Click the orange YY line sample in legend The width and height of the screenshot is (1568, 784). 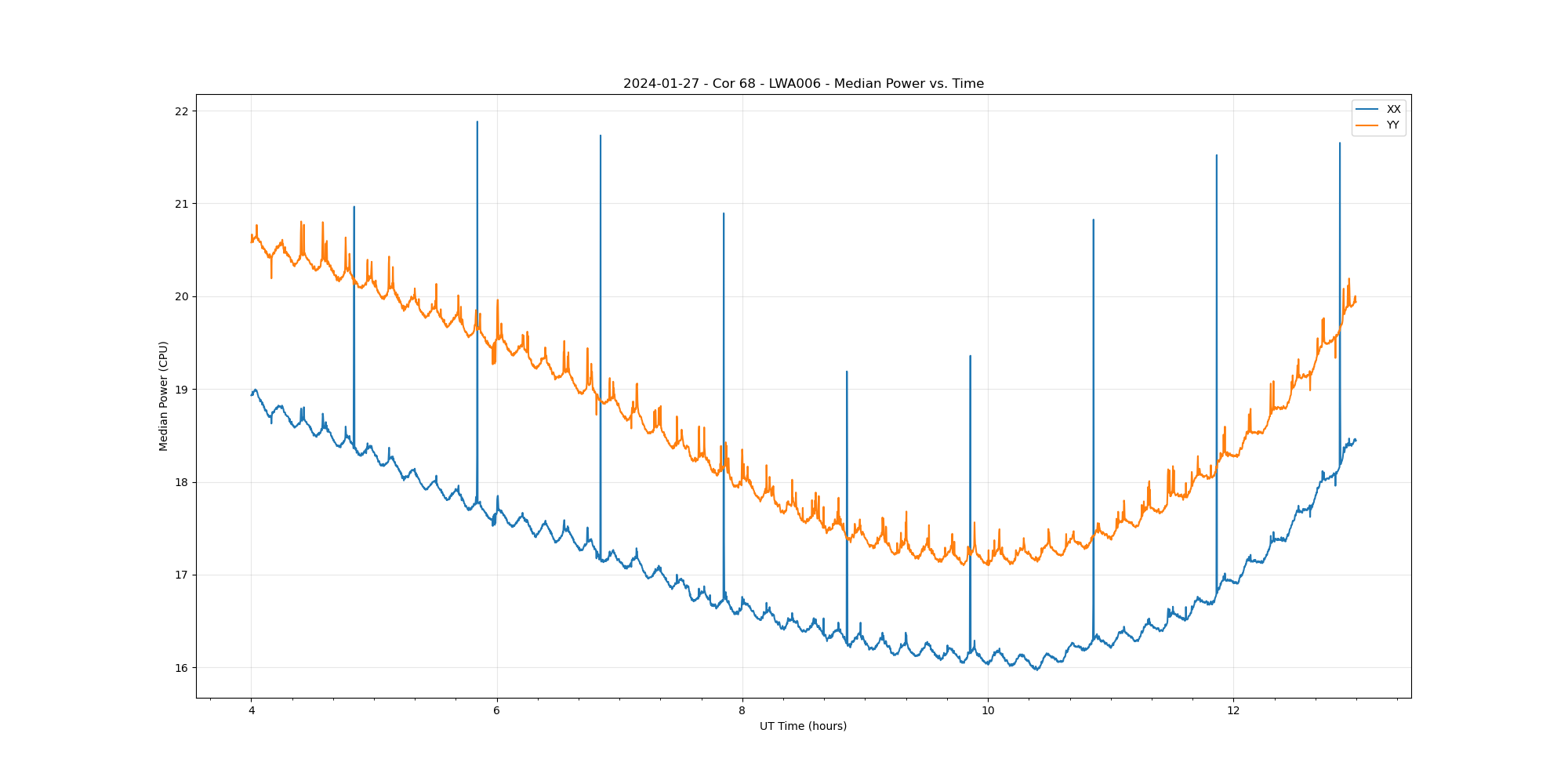click(x=1367, y=125)
